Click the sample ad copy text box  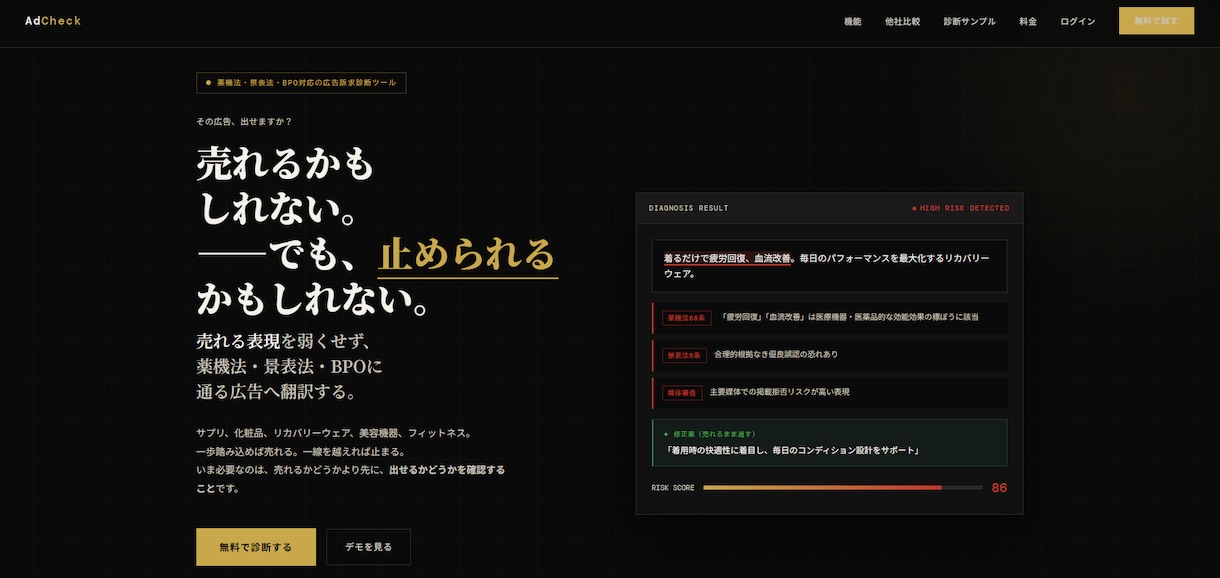[829, 265]
